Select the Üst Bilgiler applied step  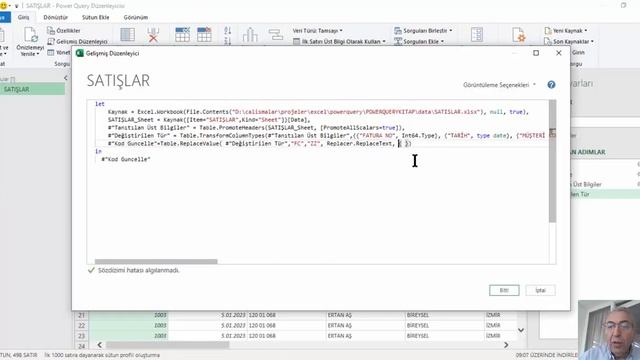(x=587, y=184)
